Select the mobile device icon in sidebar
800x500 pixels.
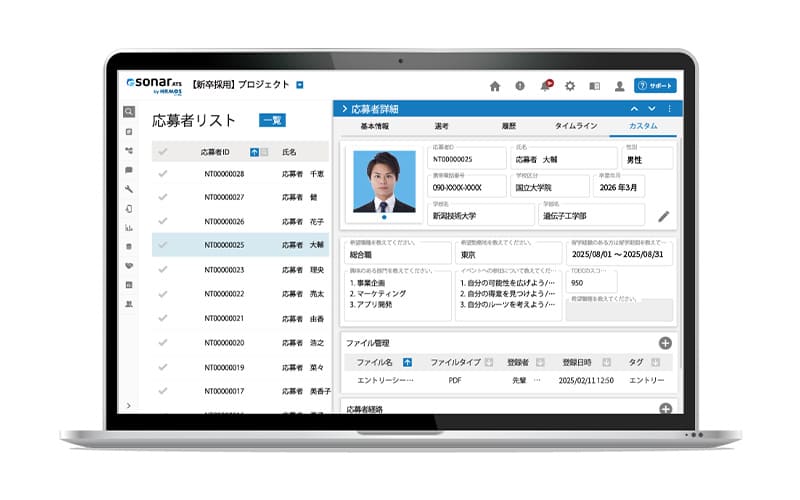point(129,209)
